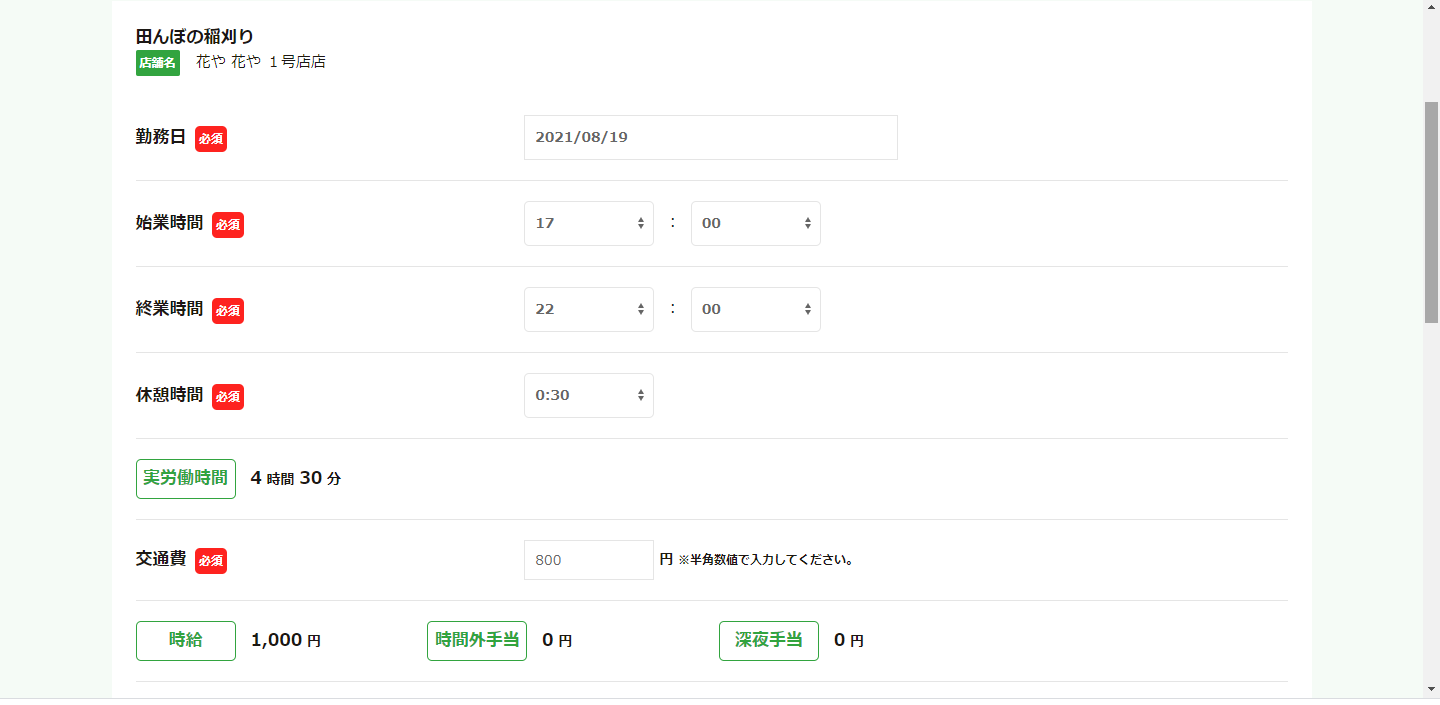Image resolution: width=1440 pixels, height=705 pixels.
Task: Click the 時間外手当 outlined label
Action: 477,640
